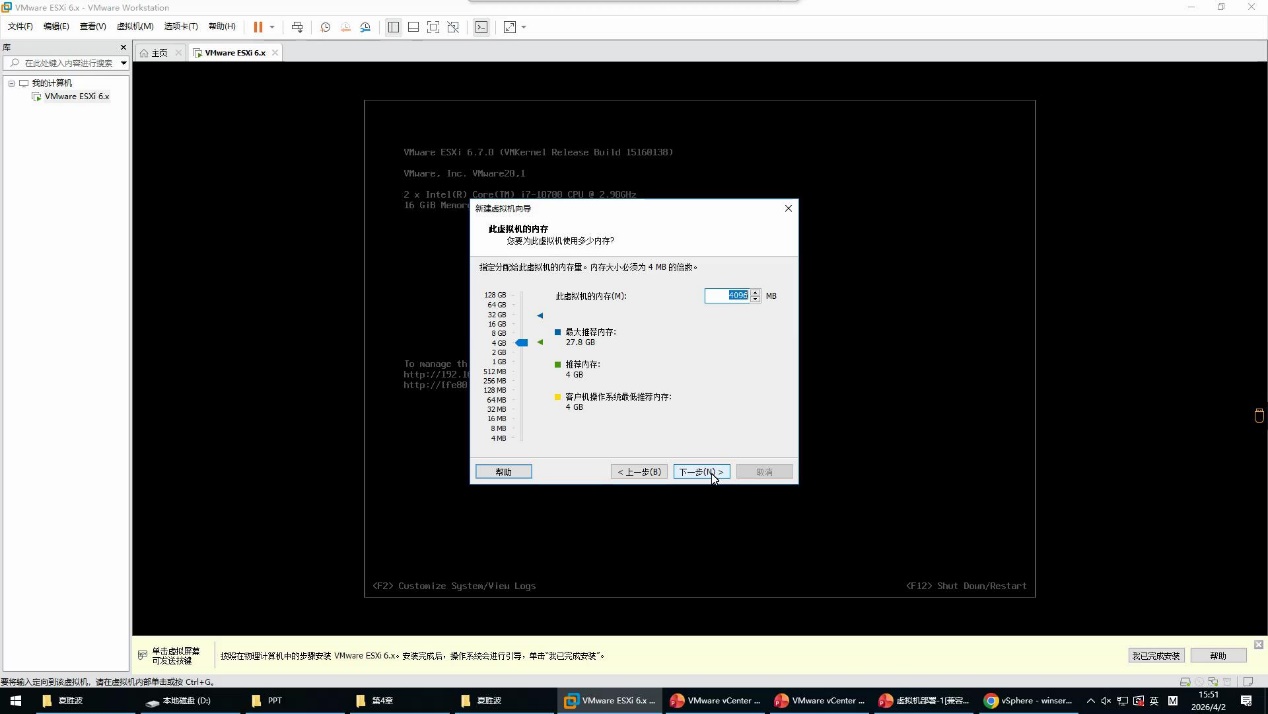Open the 查看(V) menu

(93, 27)
